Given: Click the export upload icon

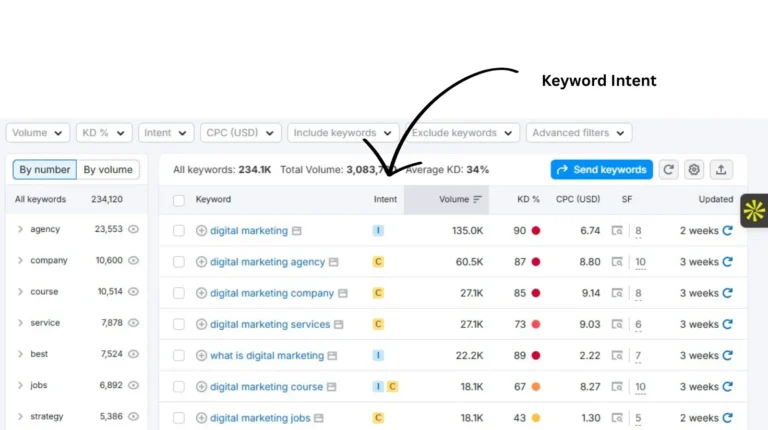Looking at the screenshot, I should pyautogui.click(x=721, y=169).
